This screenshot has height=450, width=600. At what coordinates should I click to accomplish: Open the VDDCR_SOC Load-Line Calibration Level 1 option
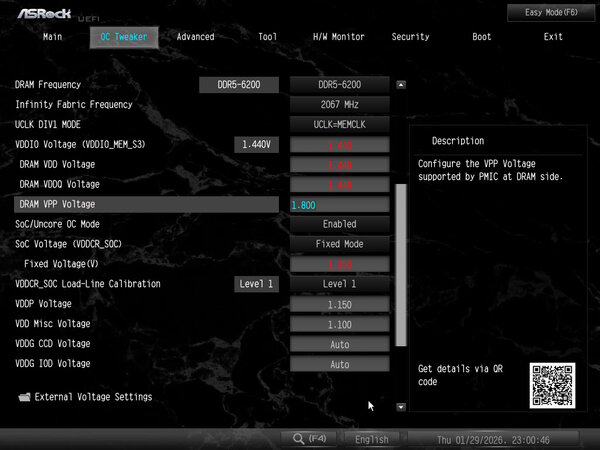(339, 284)
